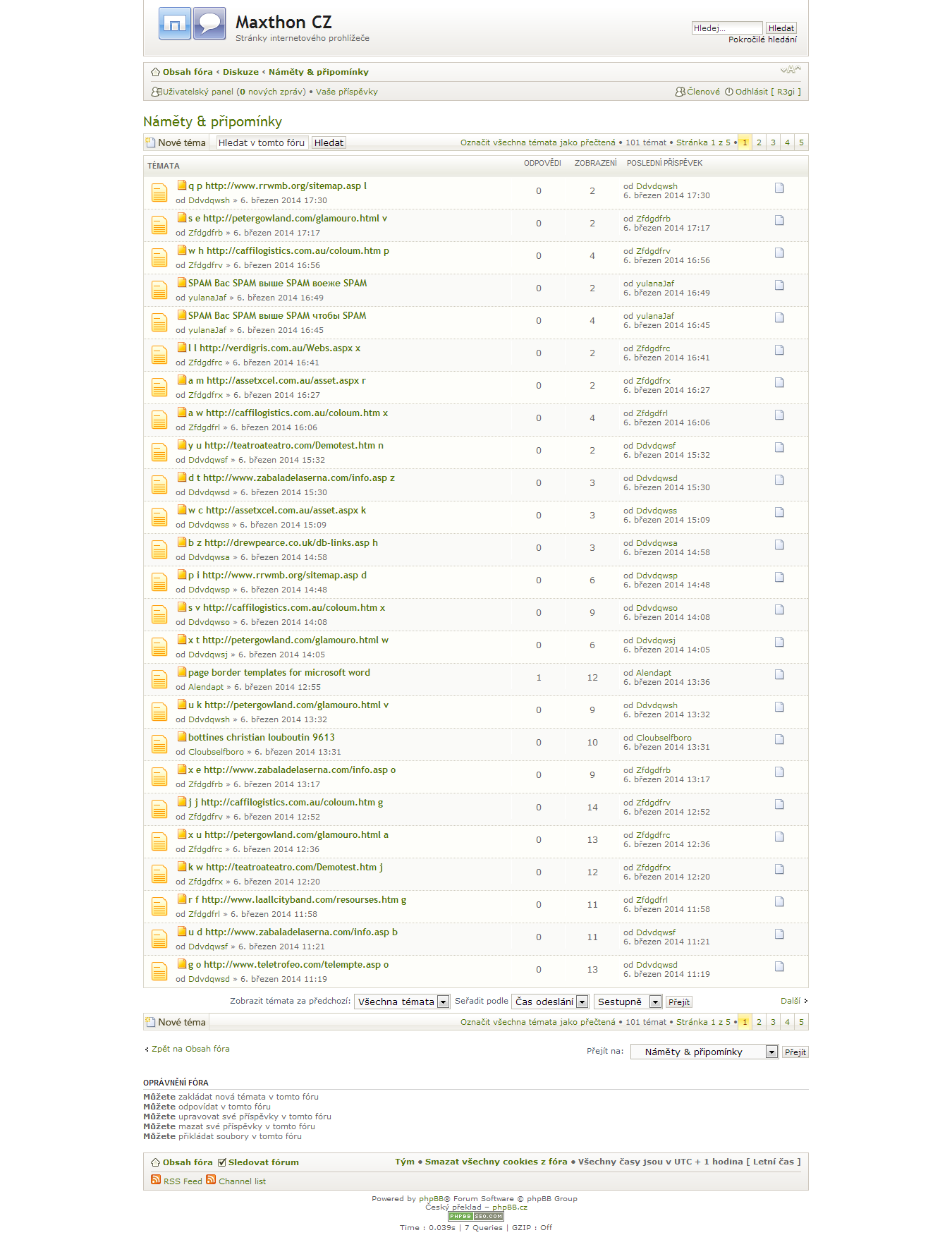Screen dimensions: 952x1235
Task: Click the Hledej search input in header
Action: point(726,28)
